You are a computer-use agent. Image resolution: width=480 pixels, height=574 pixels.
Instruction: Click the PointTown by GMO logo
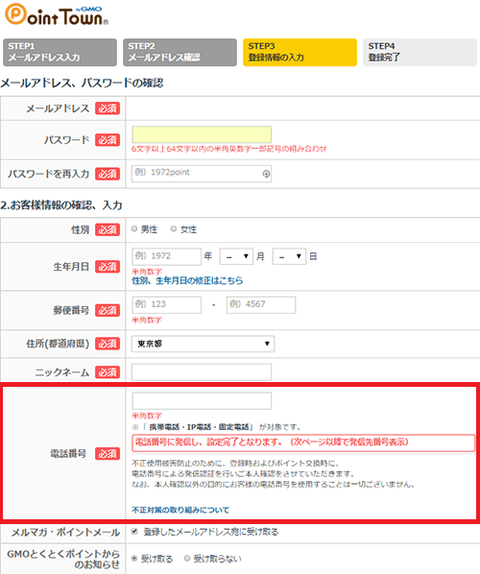coord(57,15)
